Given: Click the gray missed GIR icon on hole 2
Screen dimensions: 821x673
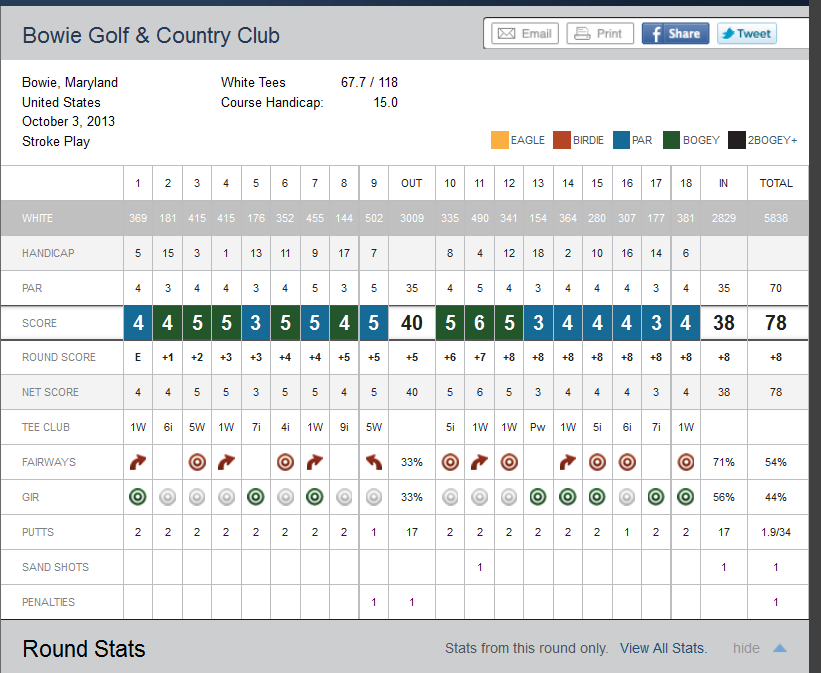Looking at the screenshot, I should pos(168,497).
